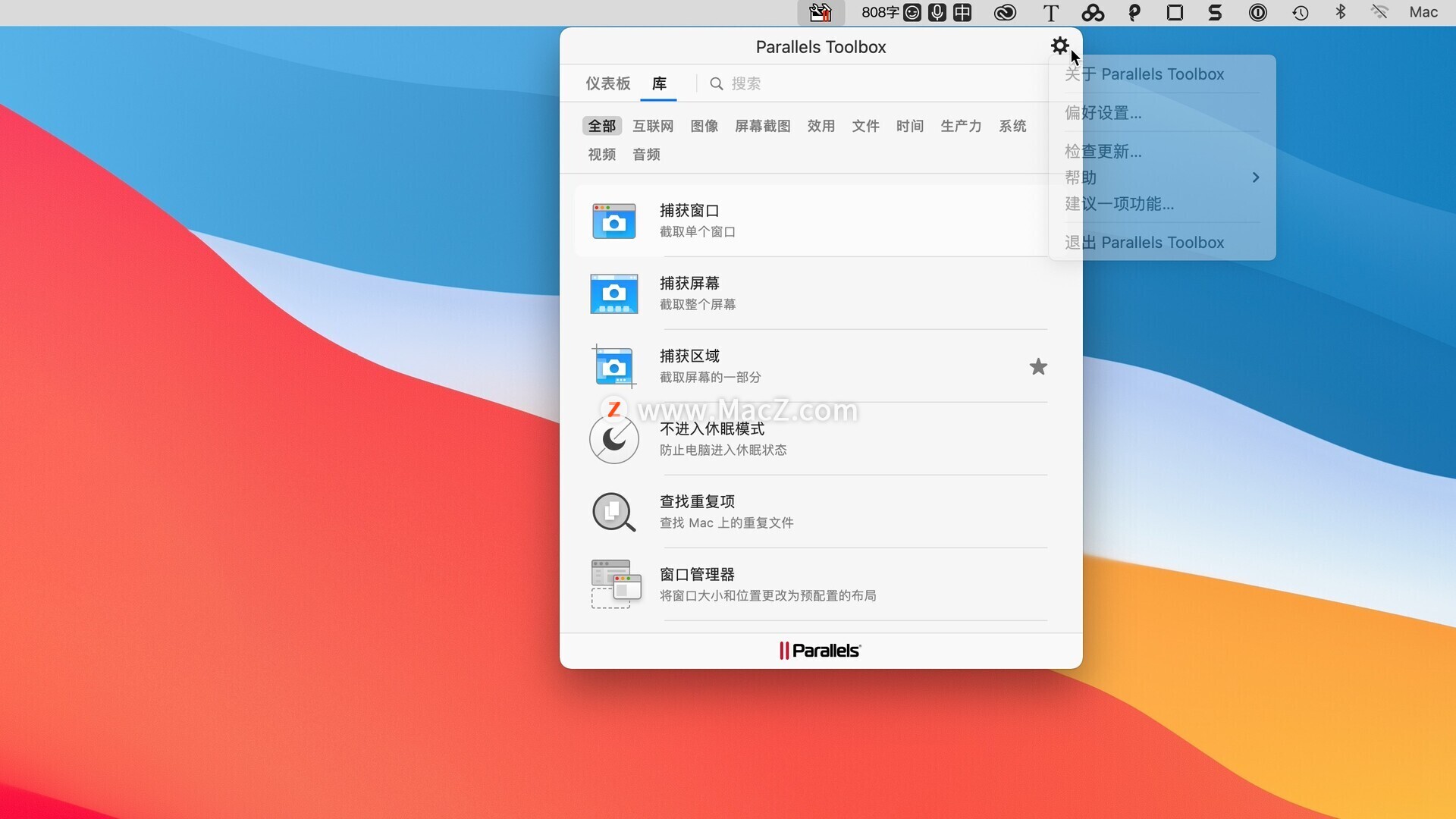Choose 关于 Parallels Toolbox menu item
This screenshot has width=1456, height=819.
(1162, 74)
